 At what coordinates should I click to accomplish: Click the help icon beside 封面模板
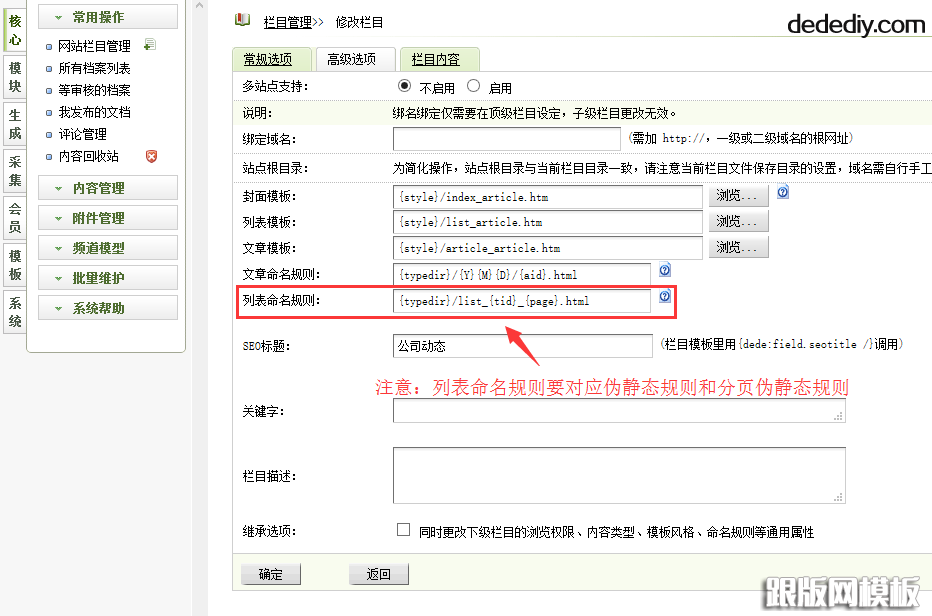click(x=783, y=192)
